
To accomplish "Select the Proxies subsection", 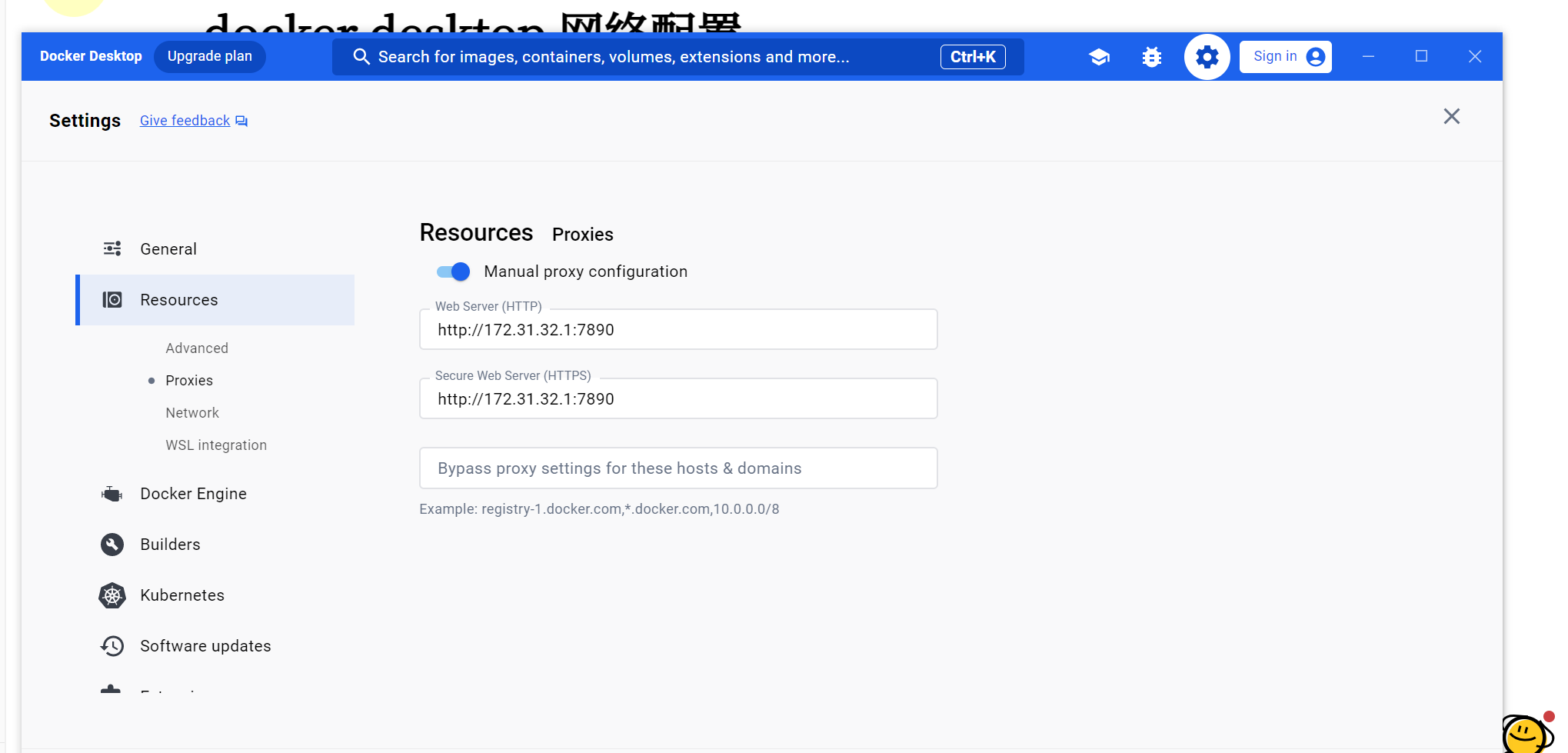I will pyautogui.click(x=189, y=381).
